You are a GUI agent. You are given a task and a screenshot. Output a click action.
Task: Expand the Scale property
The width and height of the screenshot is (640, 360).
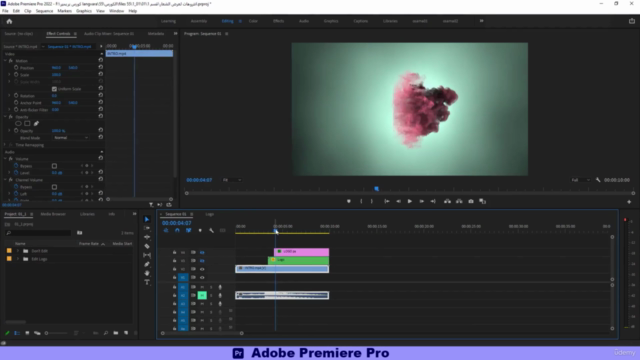click(x=9, y=75)
